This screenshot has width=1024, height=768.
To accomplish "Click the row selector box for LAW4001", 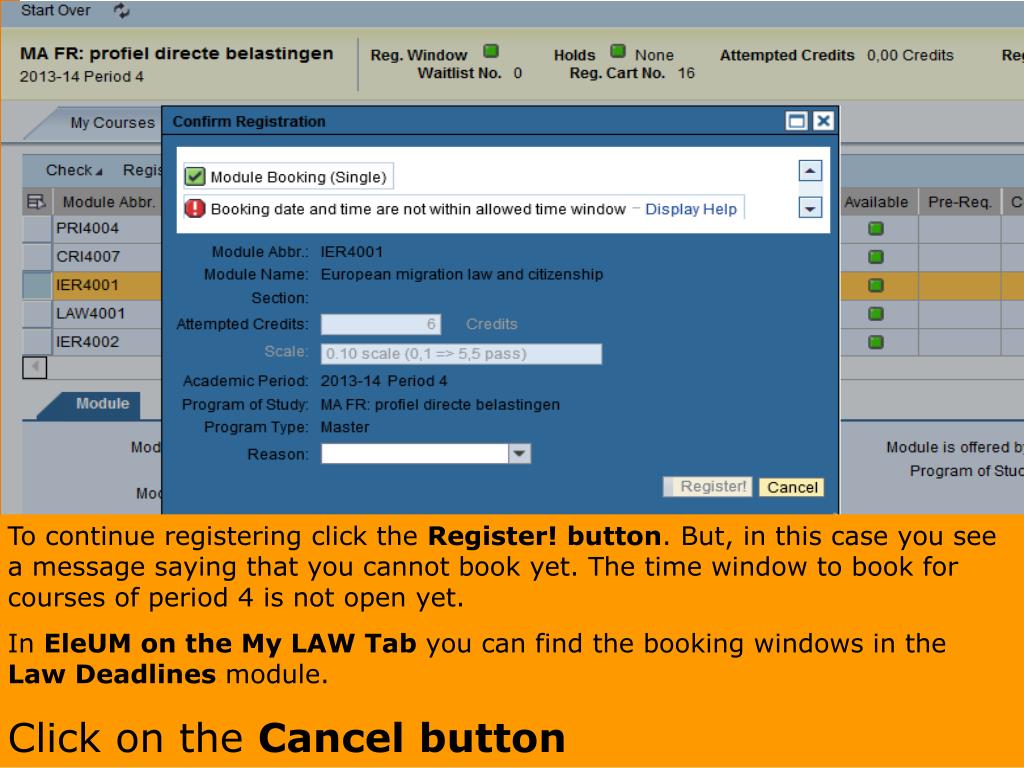I will 37,313.
